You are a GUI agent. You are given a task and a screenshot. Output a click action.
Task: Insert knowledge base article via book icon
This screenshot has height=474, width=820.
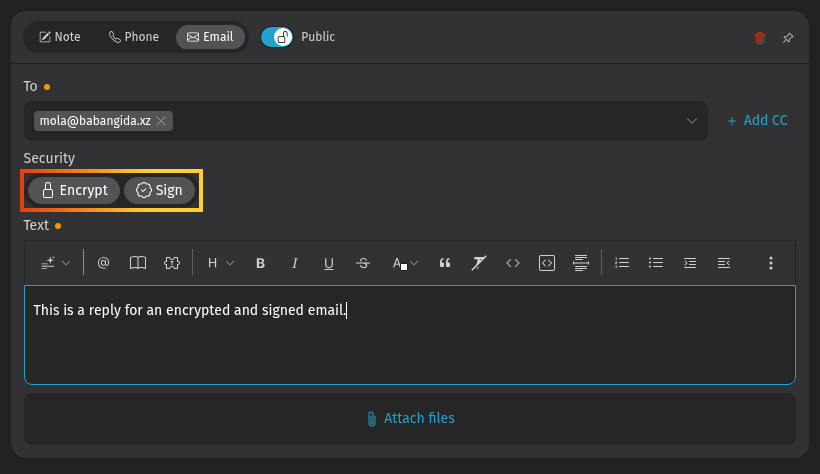[x=138, y=263]
